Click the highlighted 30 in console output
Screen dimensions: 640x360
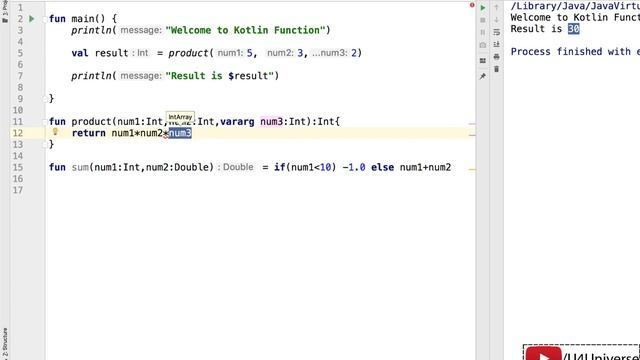573,29
